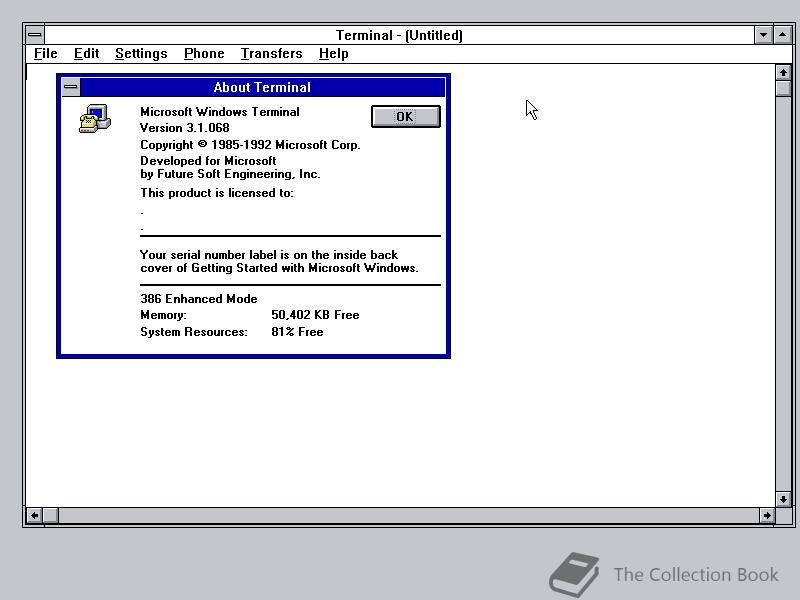This screenshot has height=600, width=800.
Task: Maximize the Terminal window
Action: (x=782, y=35)
